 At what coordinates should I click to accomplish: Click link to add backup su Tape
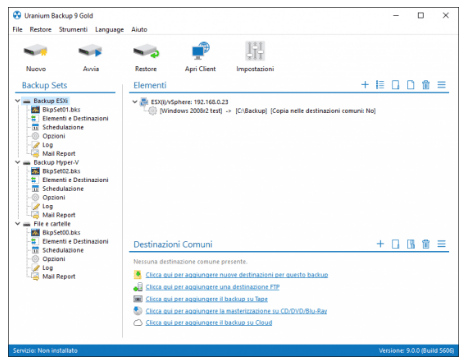(207, 299)
